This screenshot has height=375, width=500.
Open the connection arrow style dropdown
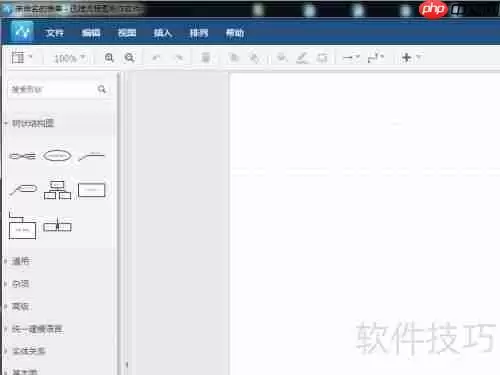click(x=351, y=58)
